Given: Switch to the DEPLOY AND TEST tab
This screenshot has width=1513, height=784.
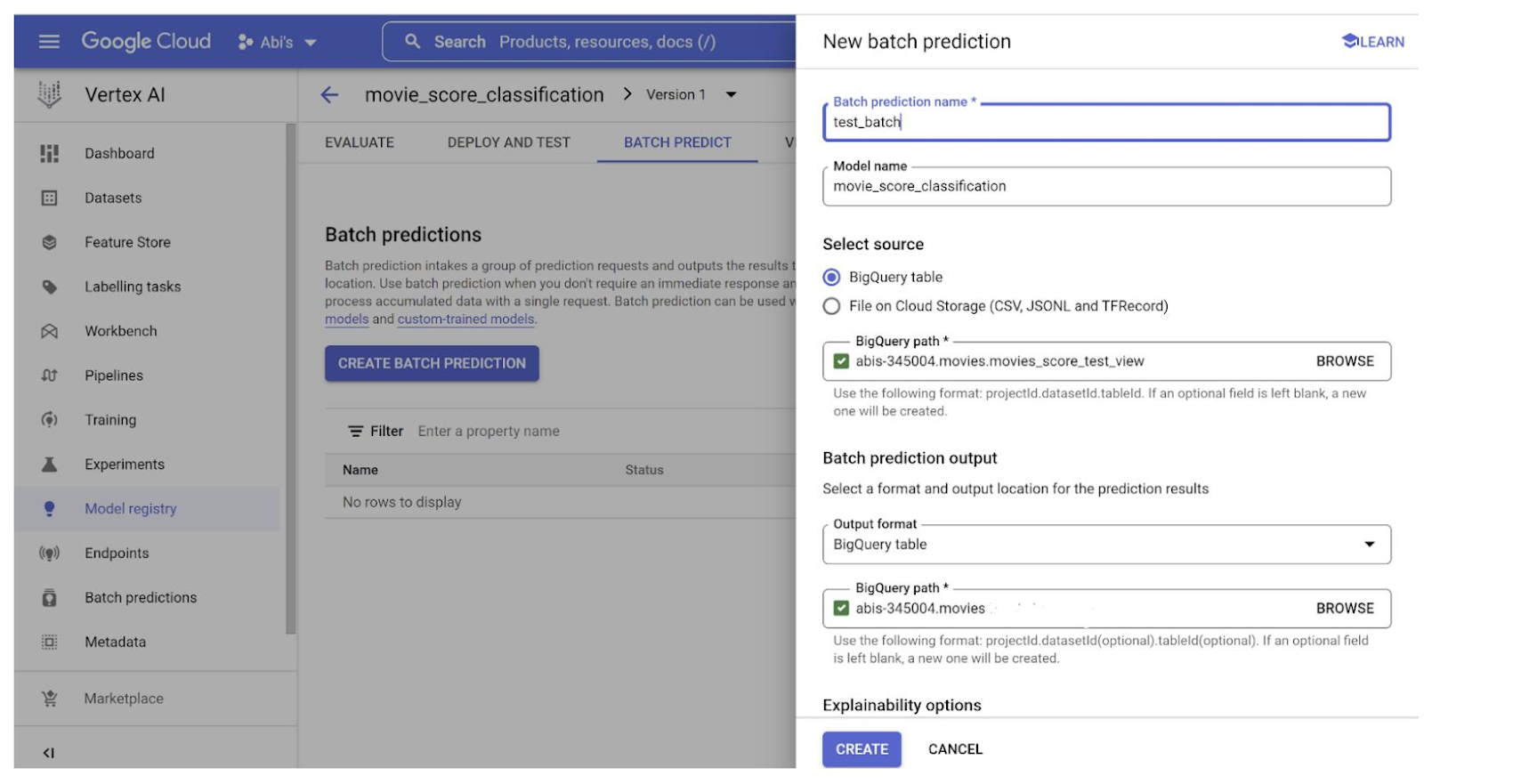Looking at the screenshot, I should (x=509, y=142).
